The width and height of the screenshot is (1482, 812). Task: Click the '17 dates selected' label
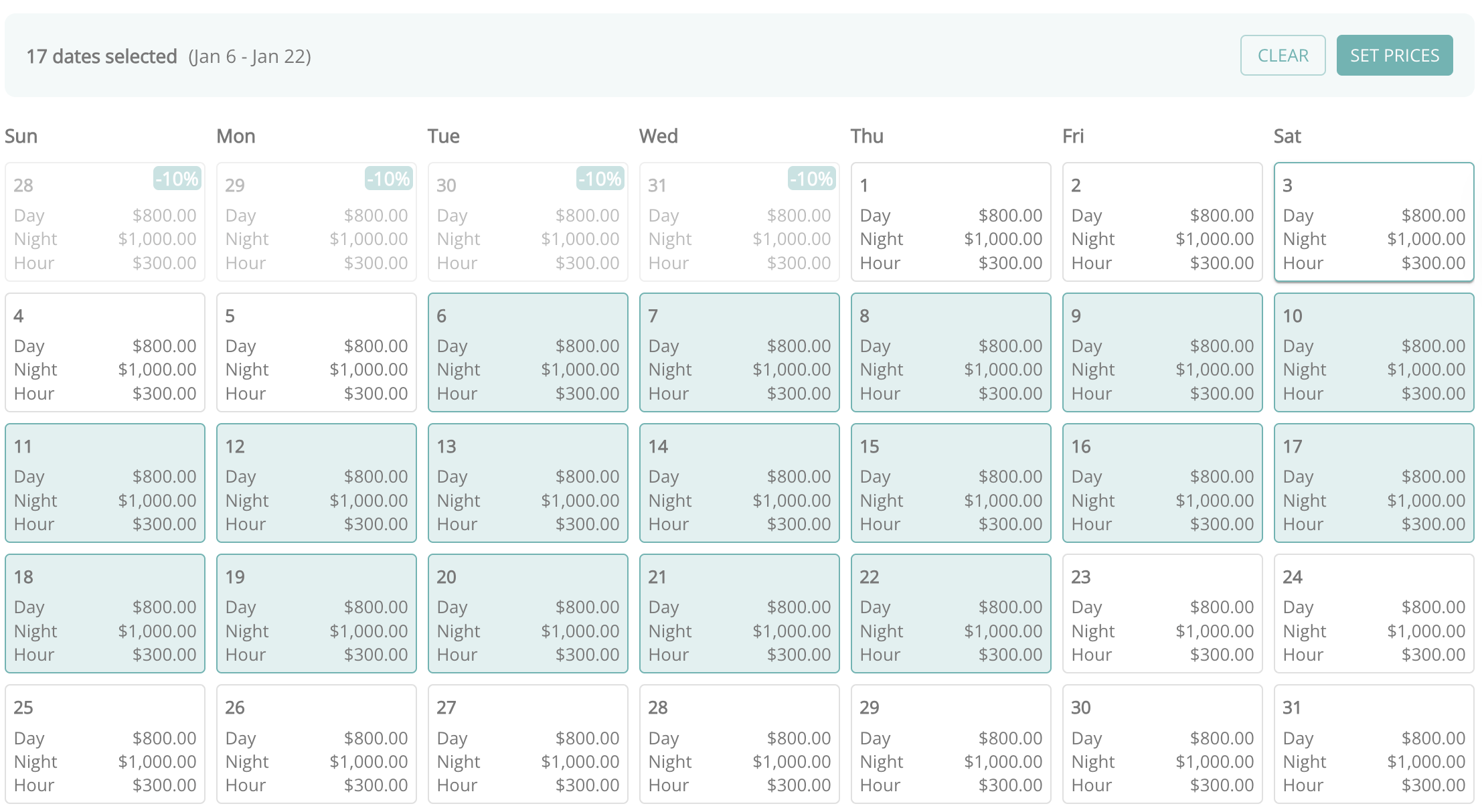pos(101,56)
